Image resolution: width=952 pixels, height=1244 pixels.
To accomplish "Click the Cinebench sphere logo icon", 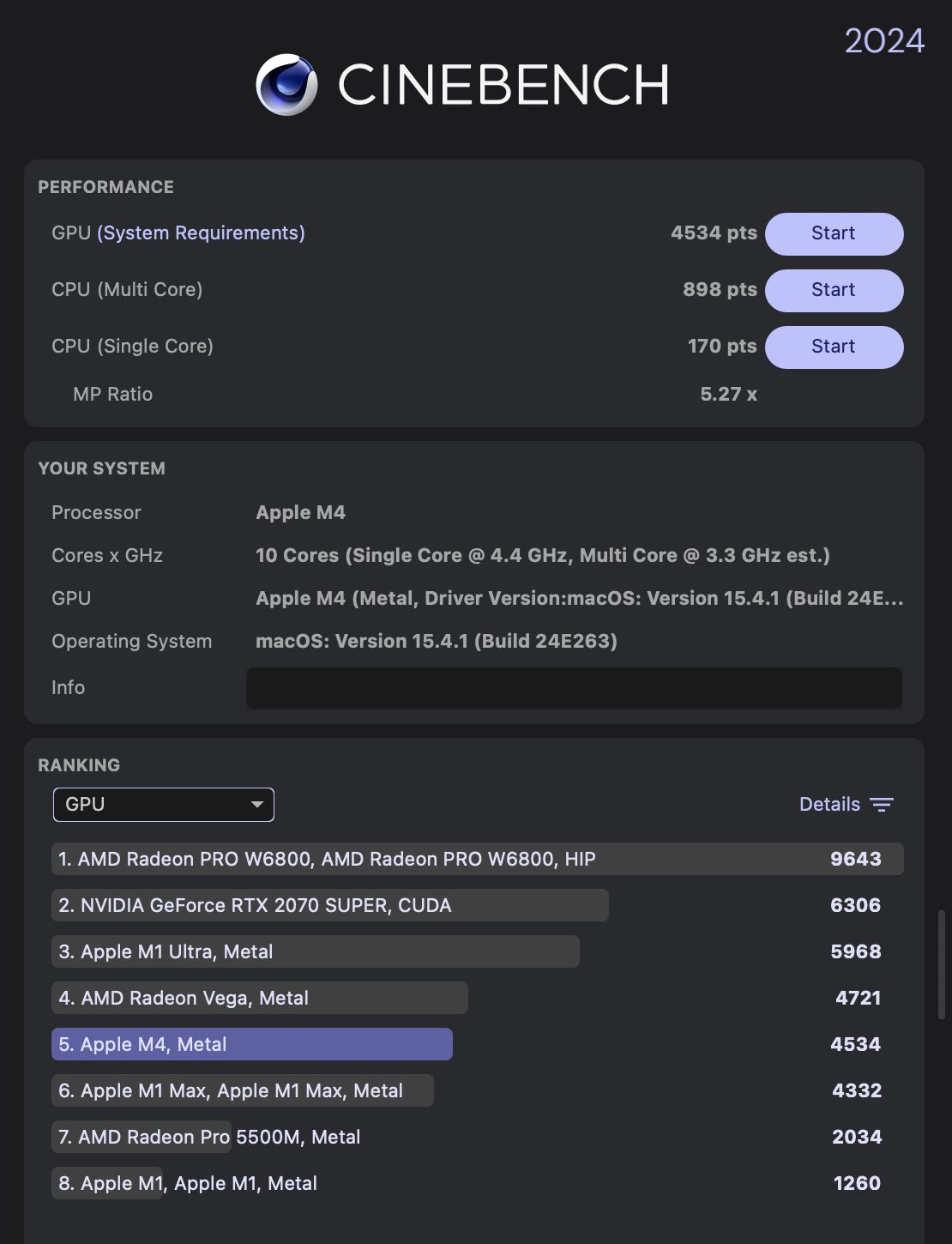I will 286,84.
